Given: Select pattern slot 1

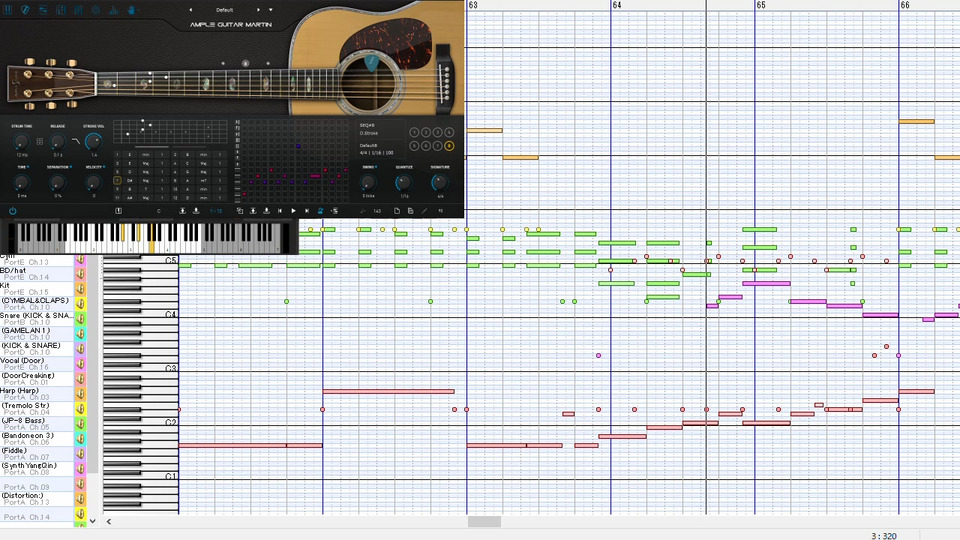Looking at the screenshot, I should click(414, 132).
